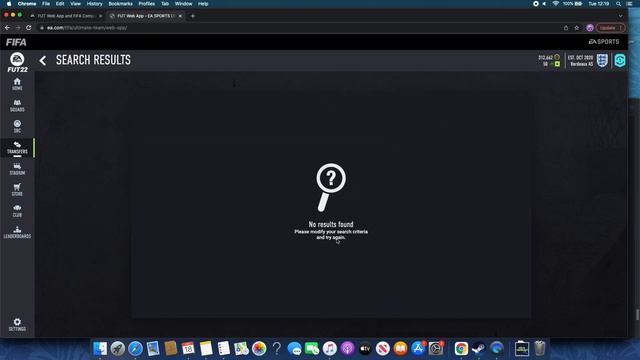The width and height of the screenshot is (640, 360).
Task: Open the Window menu
Action: (x=183, y=4)
